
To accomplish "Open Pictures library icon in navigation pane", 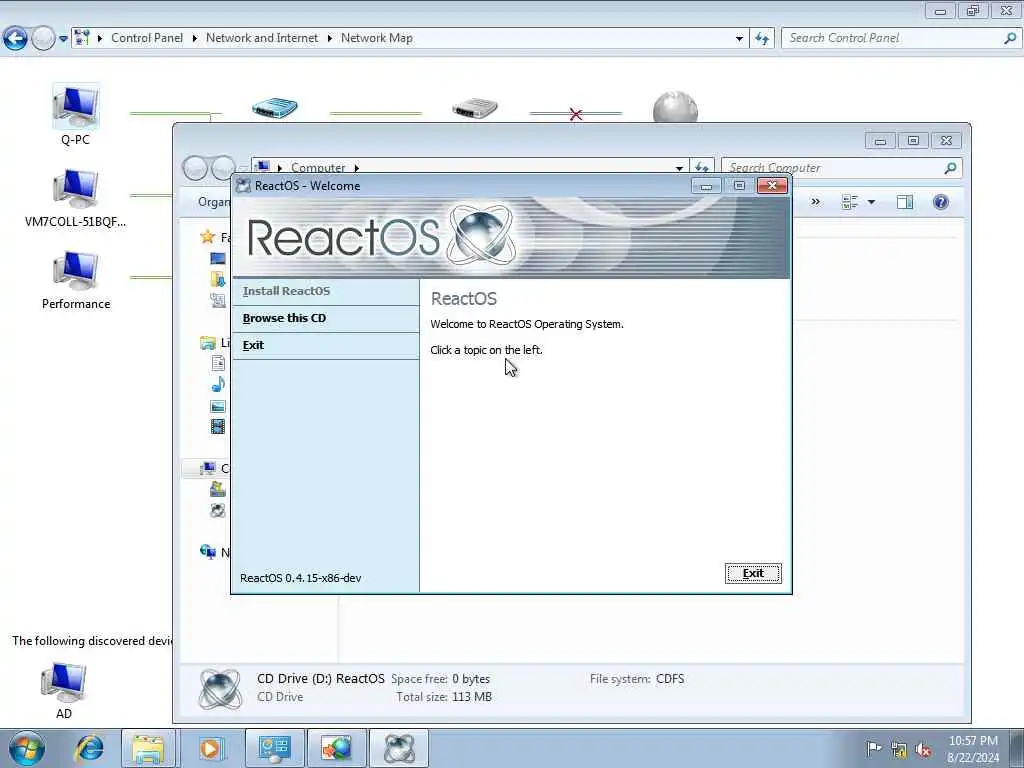I will tap(217, 406).
